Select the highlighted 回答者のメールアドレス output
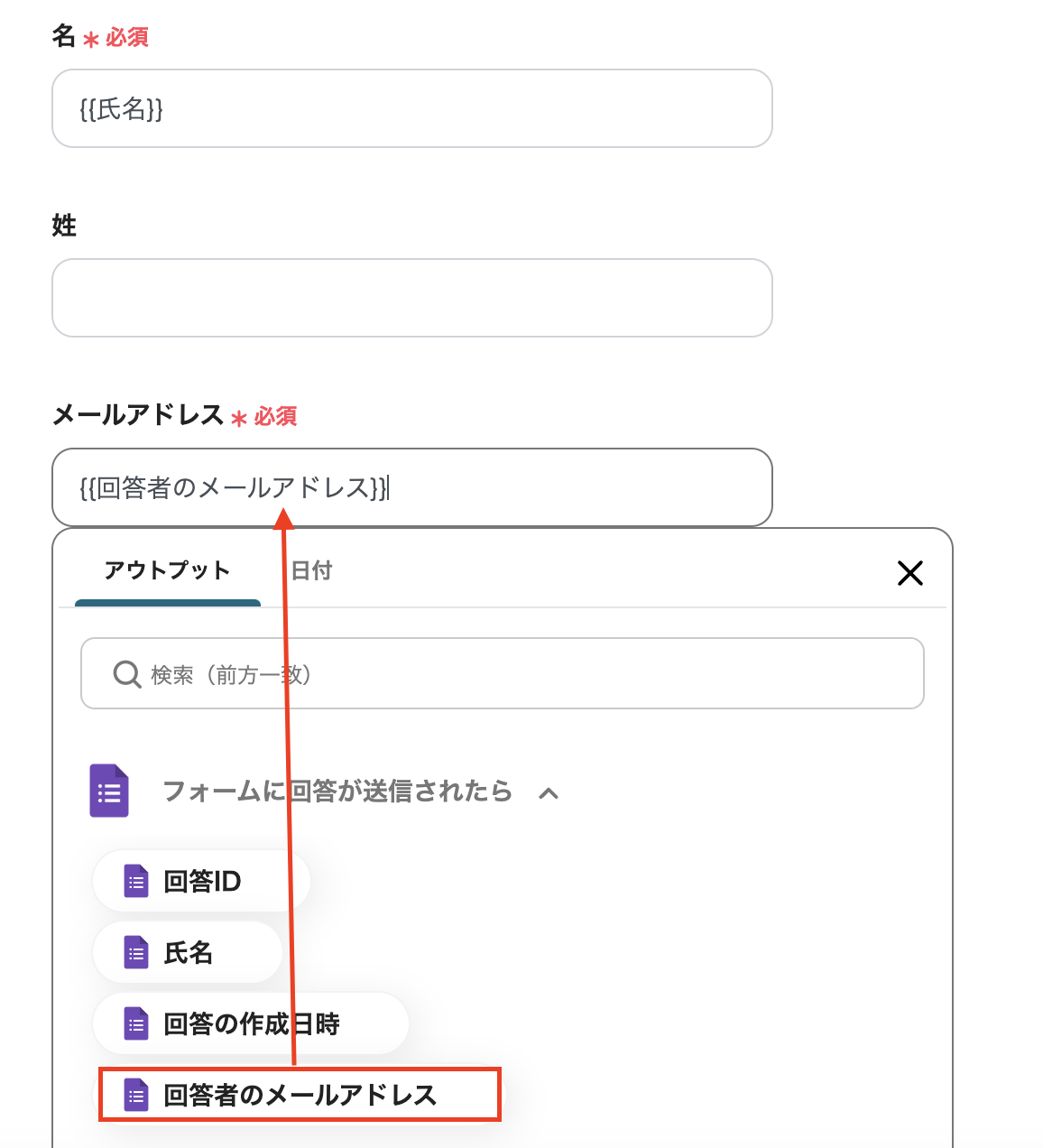This screenshot has width=1043, height=1148. tap(300, 1095)
